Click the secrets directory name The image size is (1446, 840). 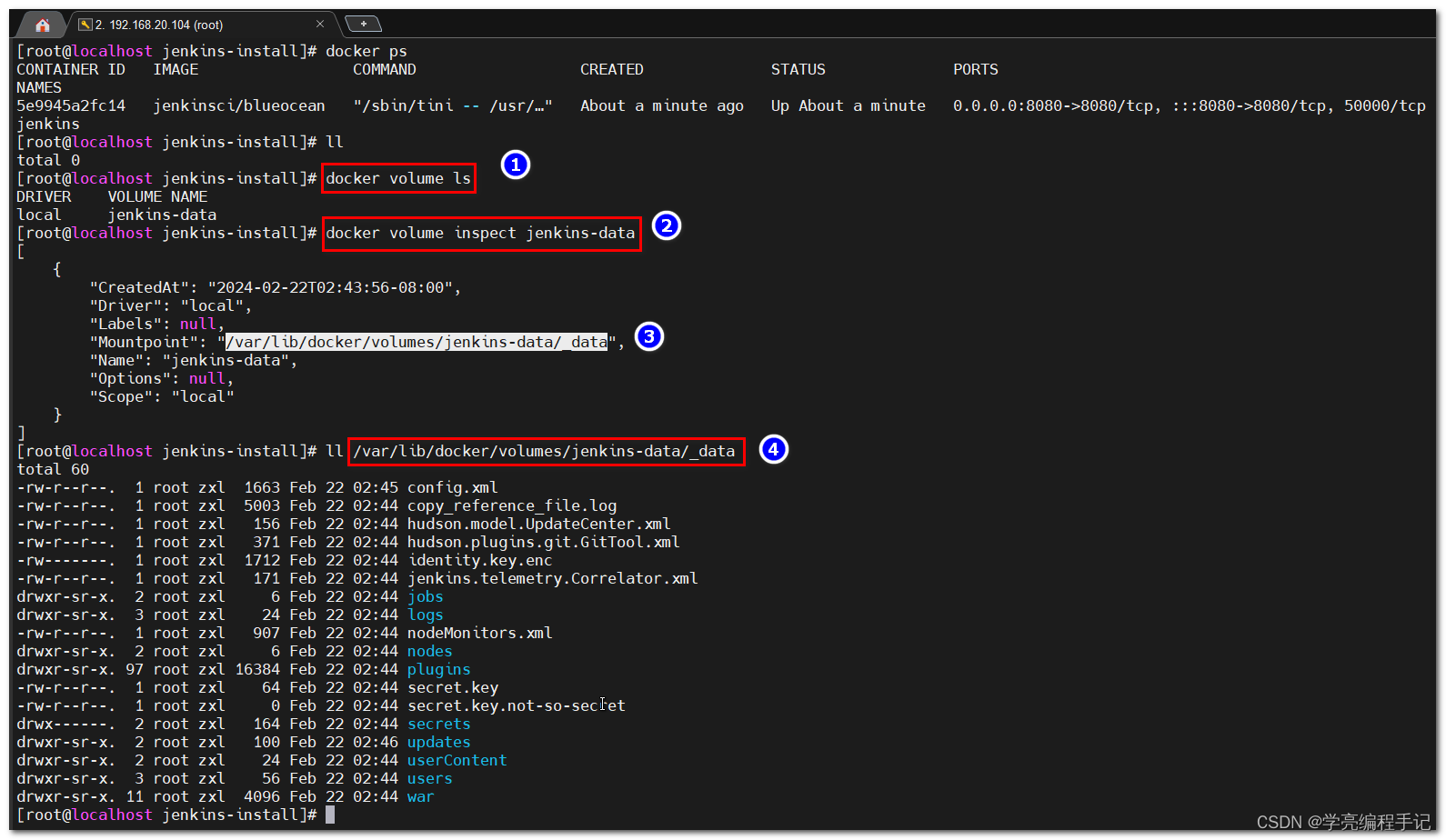(x=439, y=724)
